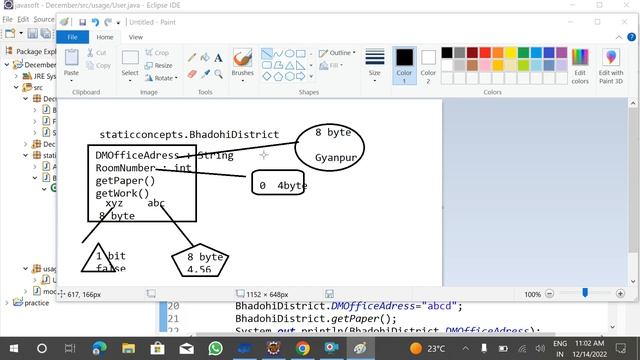Viewport: 640px width, 360px height.
Task: Click the zoom out minus button
Action: click(550, 293)
